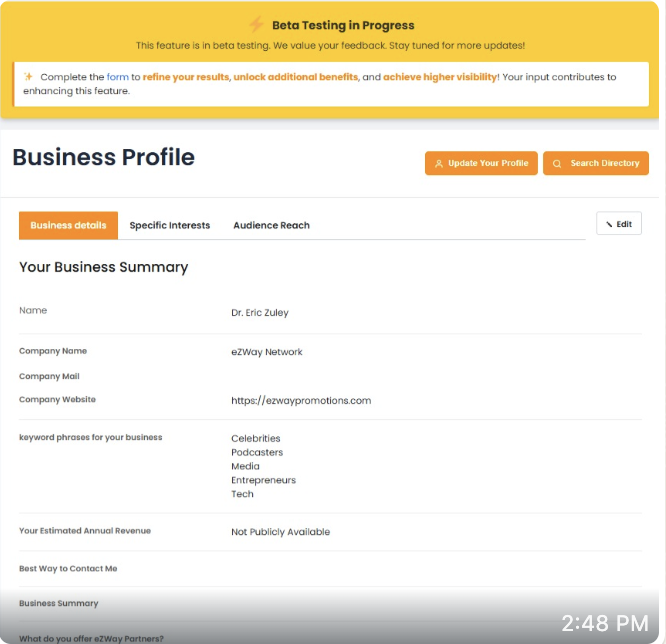Click the lightning bolt icon in beta banner
The width and height of the screenshot is (666, 644).
[x=256, y=25]
